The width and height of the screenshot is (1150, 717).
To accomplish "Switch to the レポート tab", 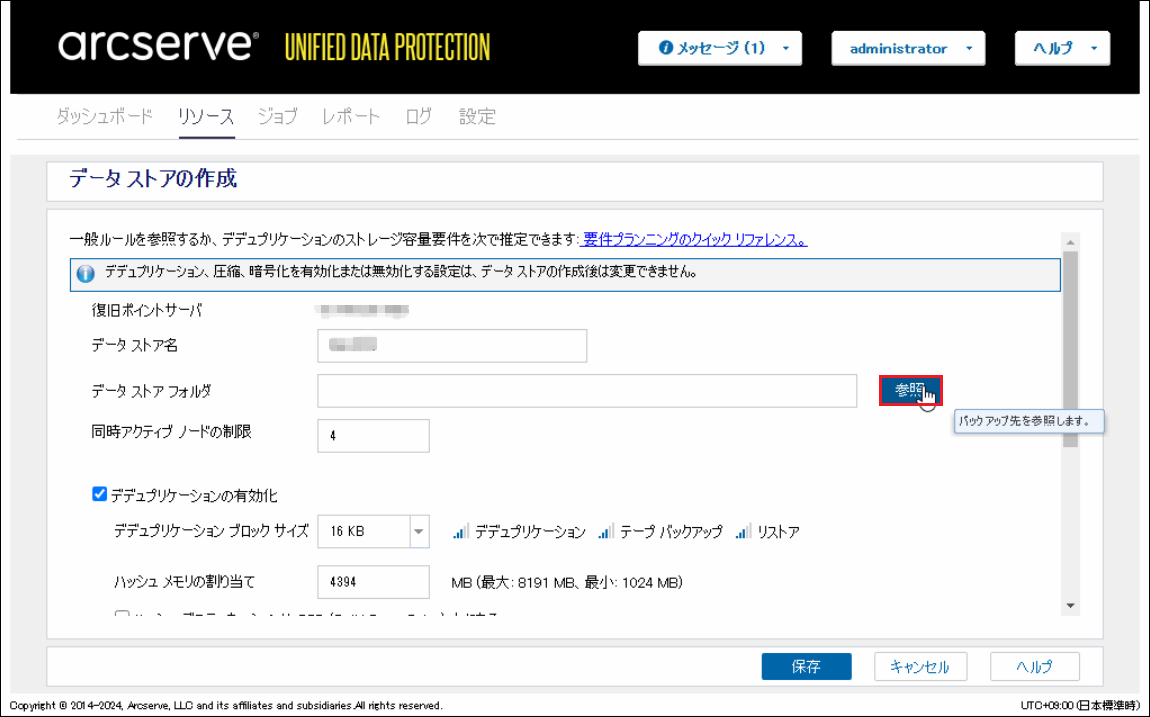I will coord(351,116).
